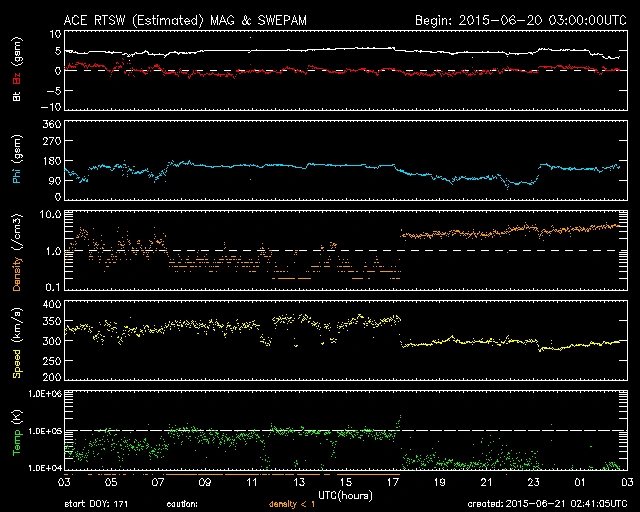Click the 'UTC(hours)' axis title

[345, 496]
